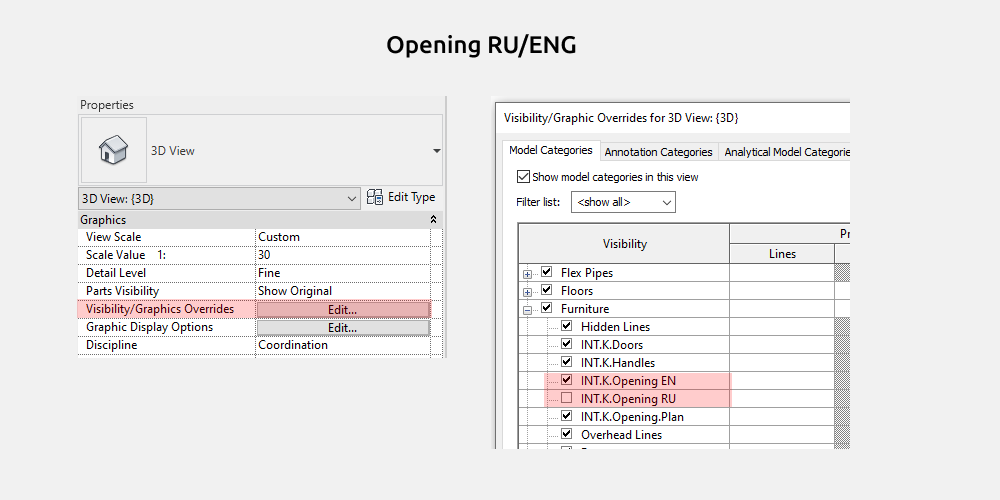
Task: Click Edit for Visibility/Graphics Overrides
Action: 342,310
